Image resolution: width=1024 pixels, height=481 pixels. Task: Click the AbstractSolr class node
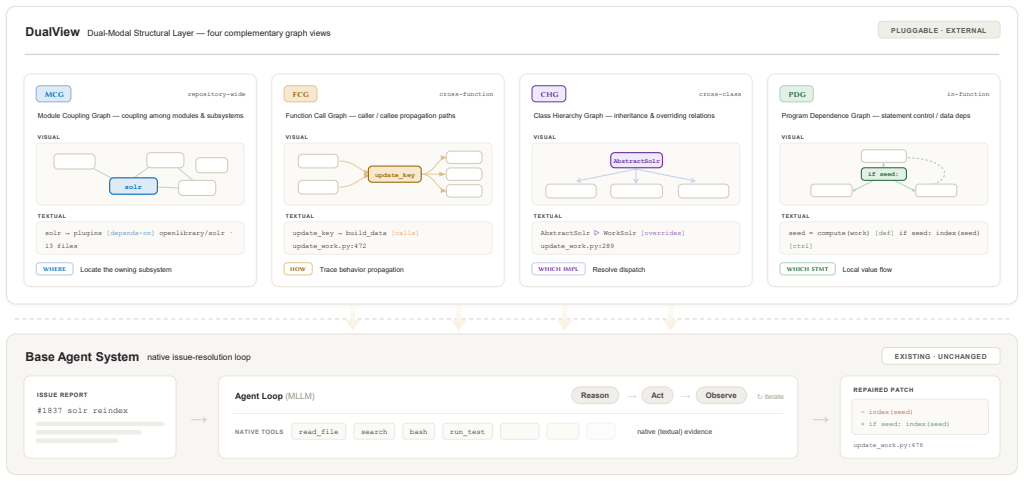point(636,160)
